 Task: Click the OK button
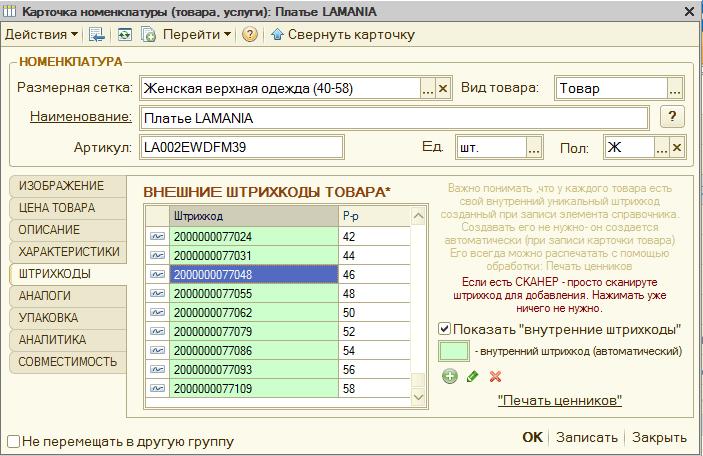coord(533,437)
